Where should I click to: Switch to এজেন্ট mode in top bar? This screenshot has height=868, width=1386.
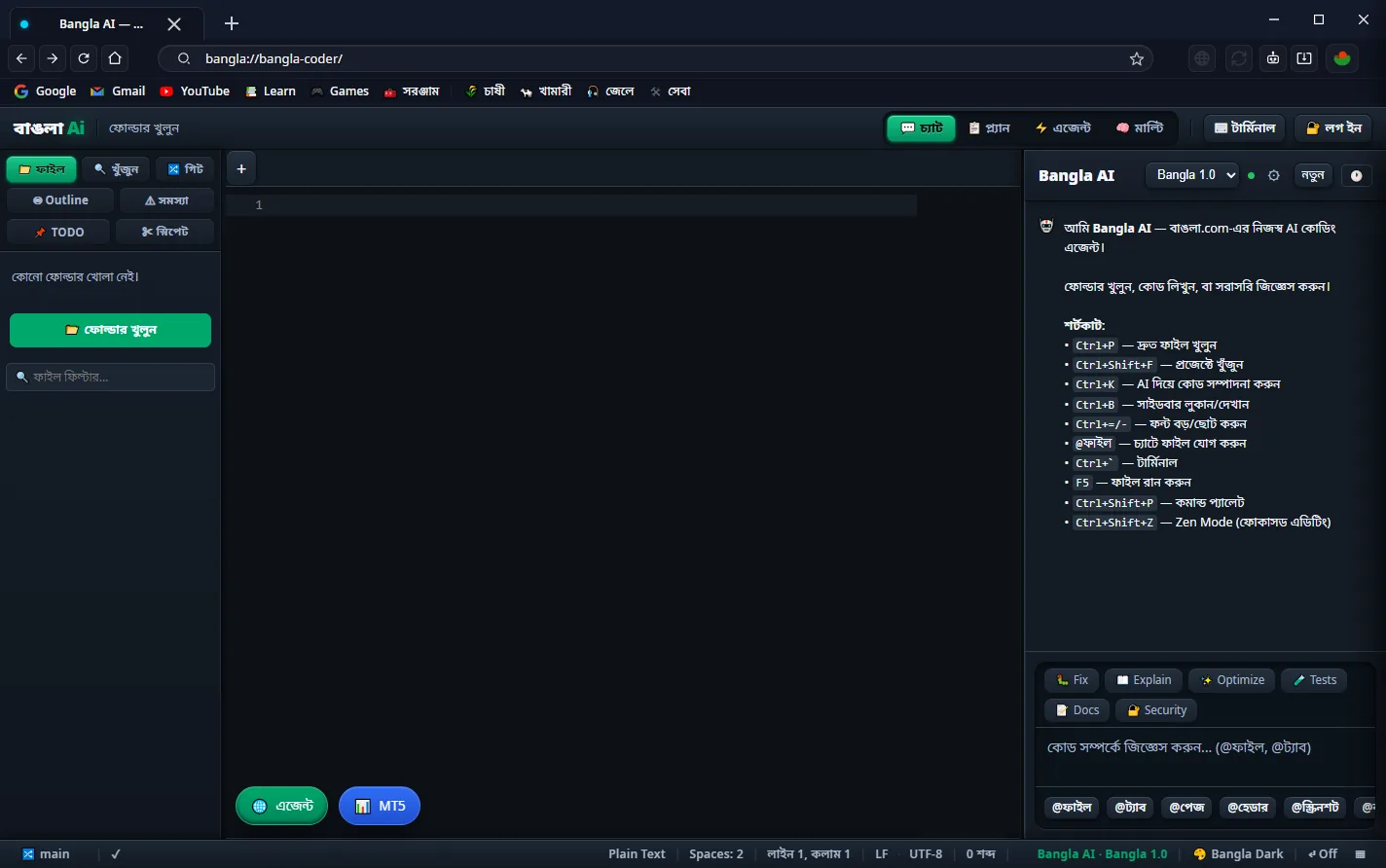point(1063,127)
